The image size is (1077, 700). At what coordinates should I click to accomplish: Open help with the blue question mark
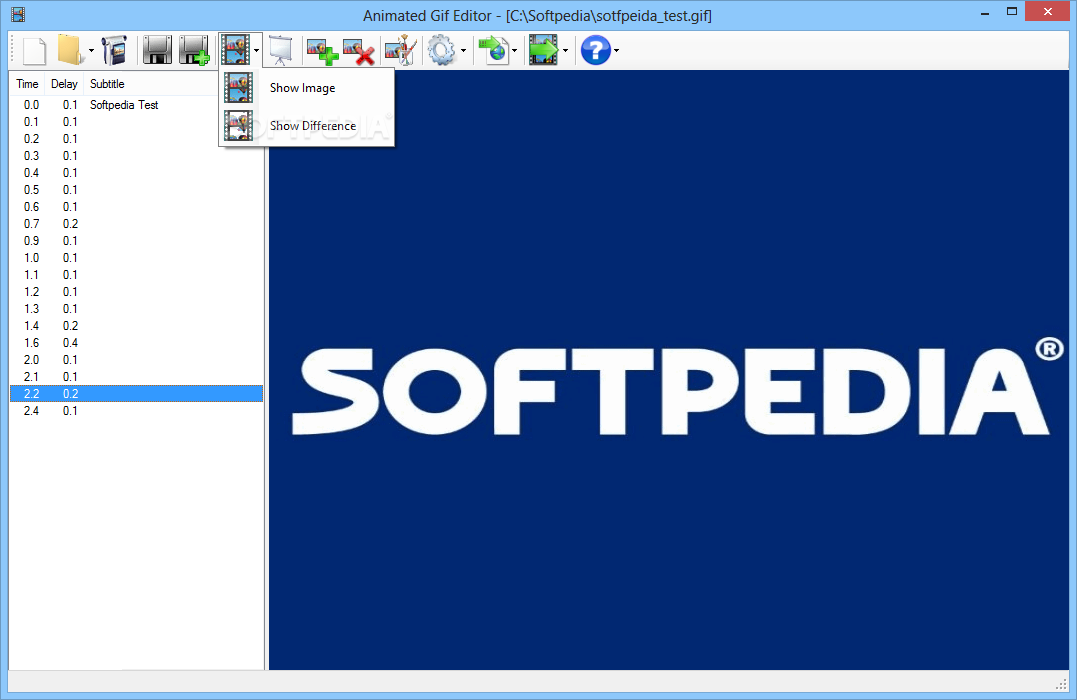596,50
